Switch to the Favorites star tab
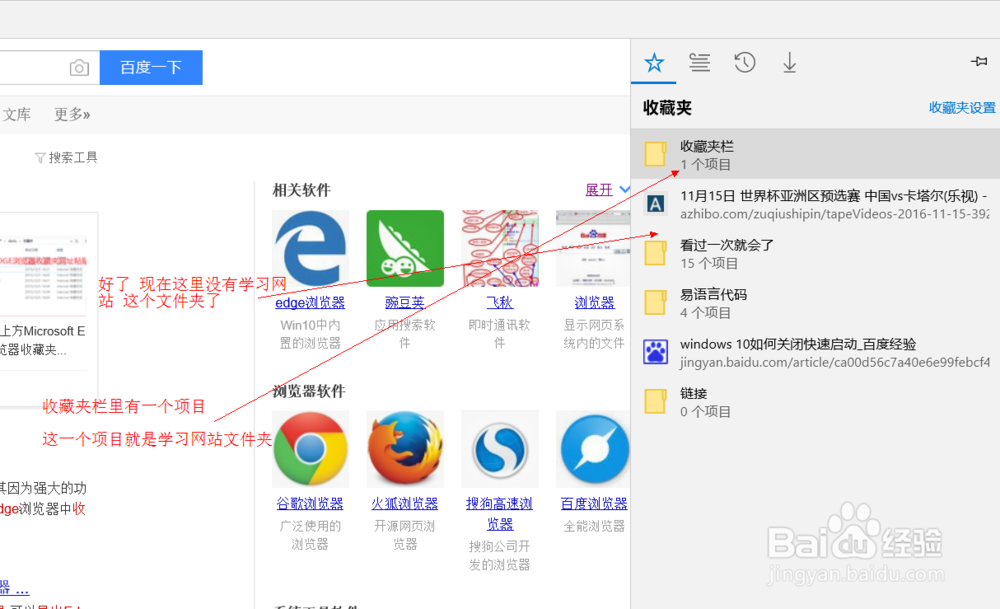Viewport: 1000px width, 609px height. coord(654,62)
